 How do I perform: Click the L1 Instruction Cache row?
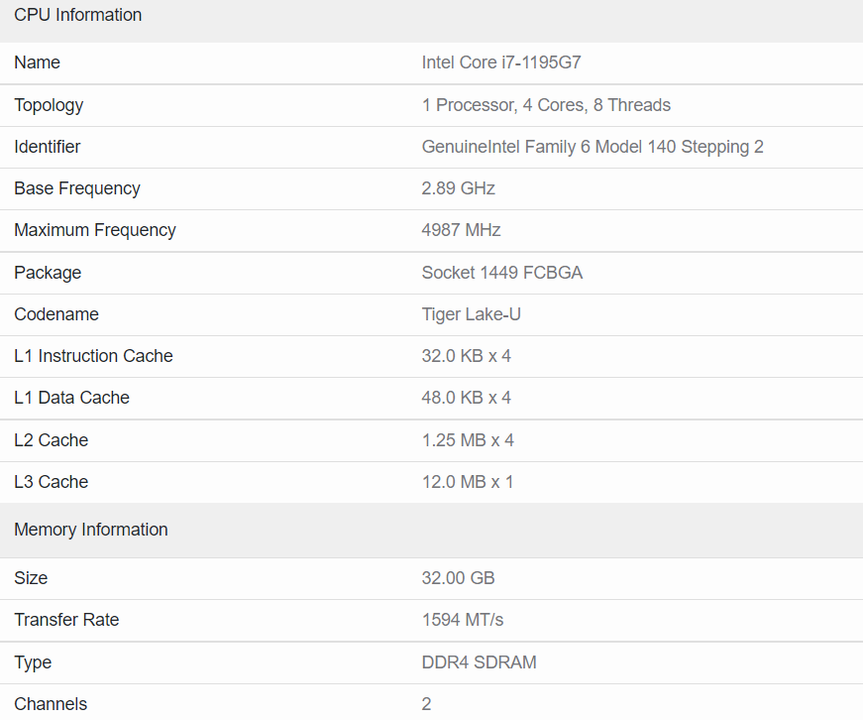(93, 356)
